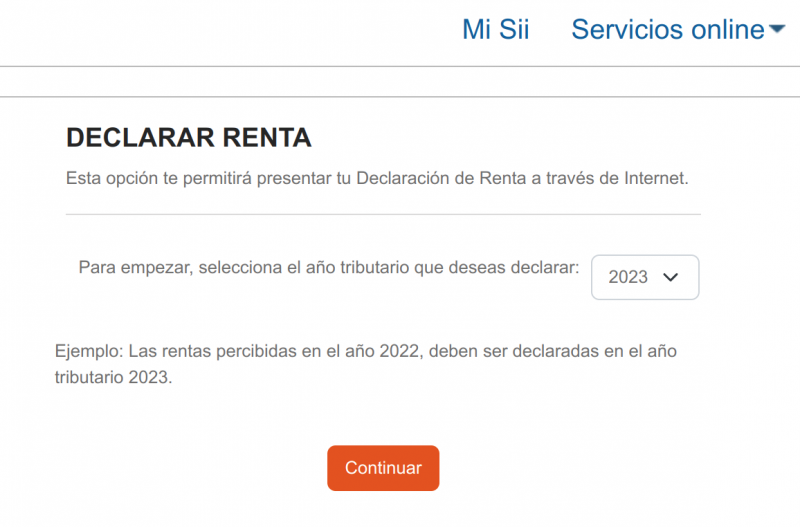Click the "Para empezar, selecciona el año" label
Screen dimensions: 800x527
click(x=328, y=268)
